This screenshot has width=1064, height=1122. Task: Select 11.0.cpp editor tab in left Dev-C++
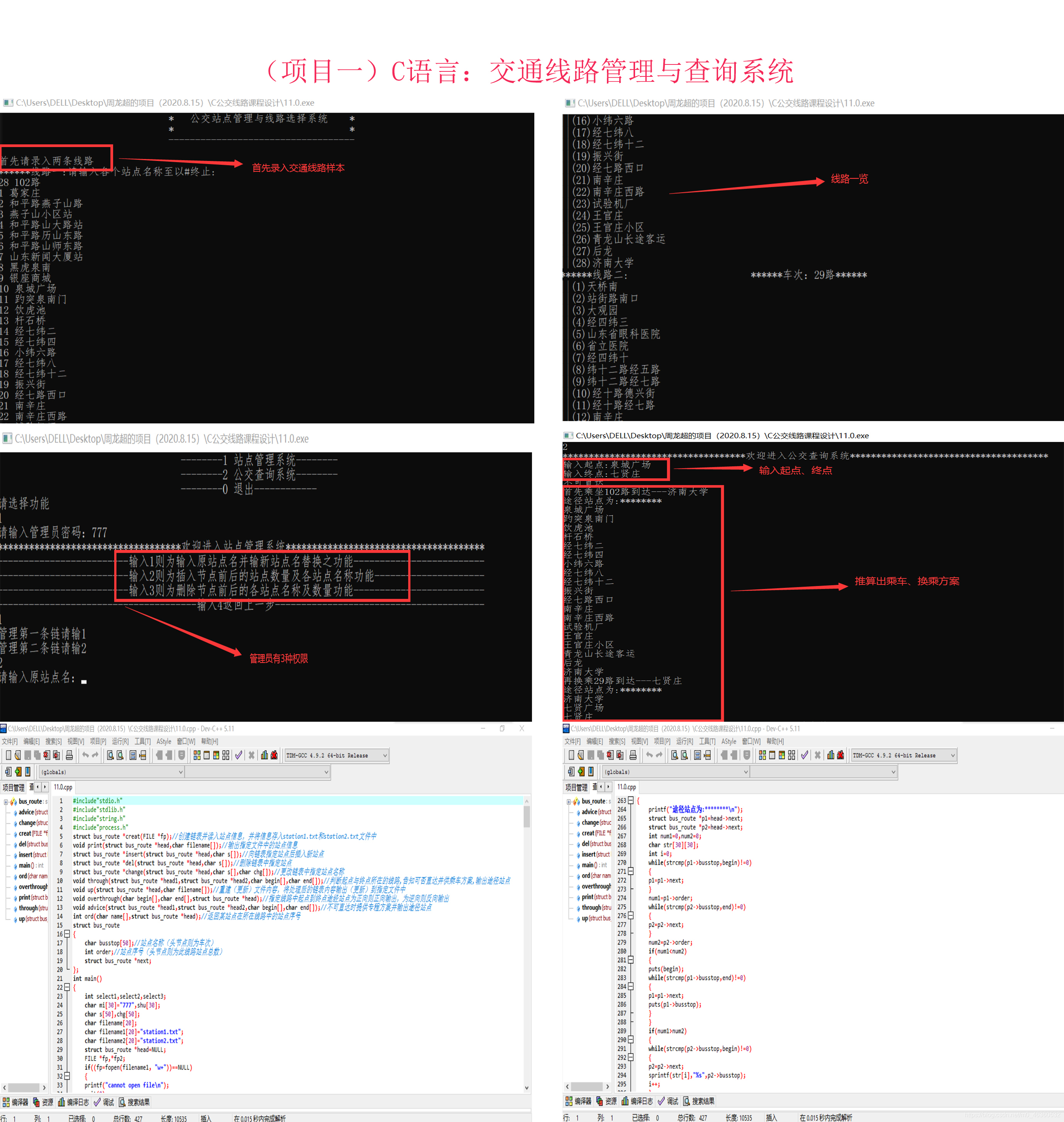[x=63, y=787]
